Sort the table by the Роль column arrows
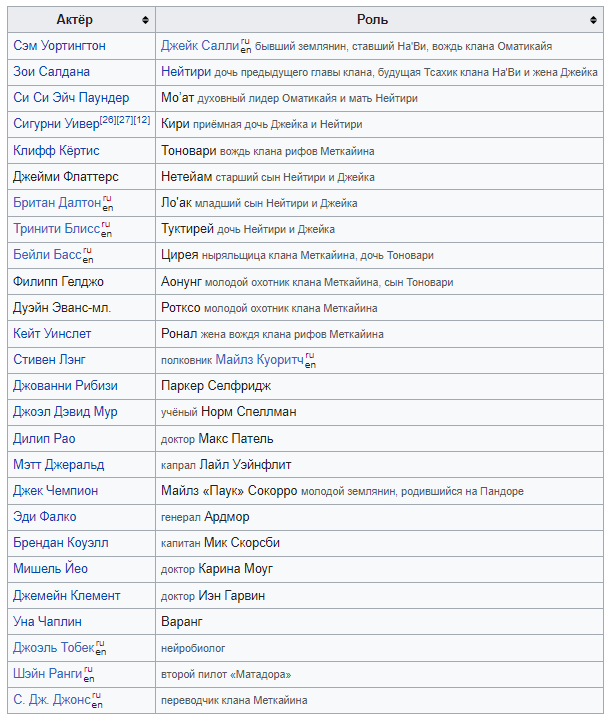Screen dimensions: 609x717 pos(593,20)
